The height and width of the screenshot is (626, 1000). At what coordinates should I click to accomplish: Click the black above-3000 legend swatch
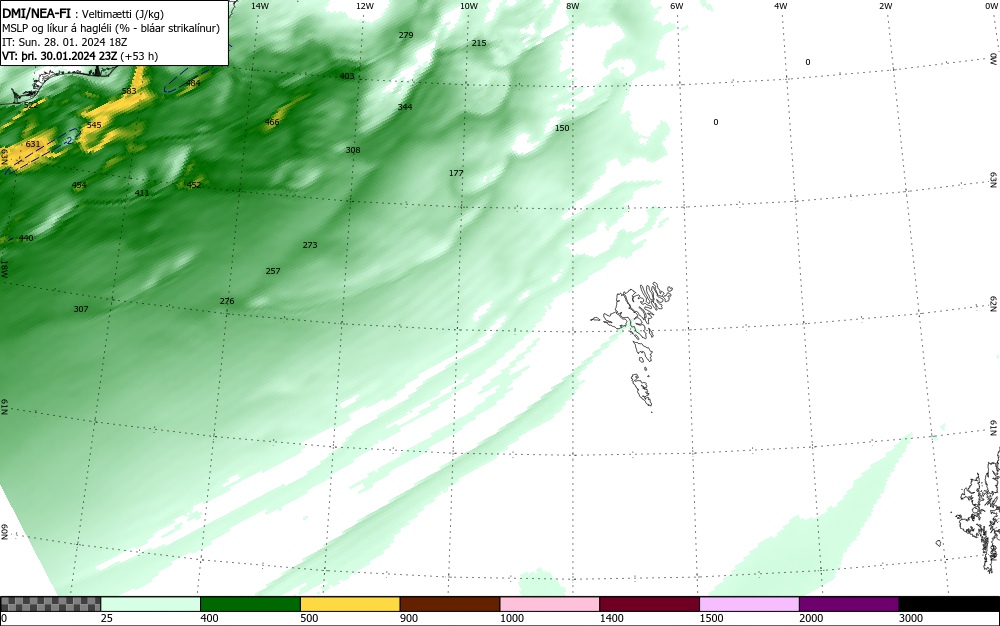coord(949,604)
